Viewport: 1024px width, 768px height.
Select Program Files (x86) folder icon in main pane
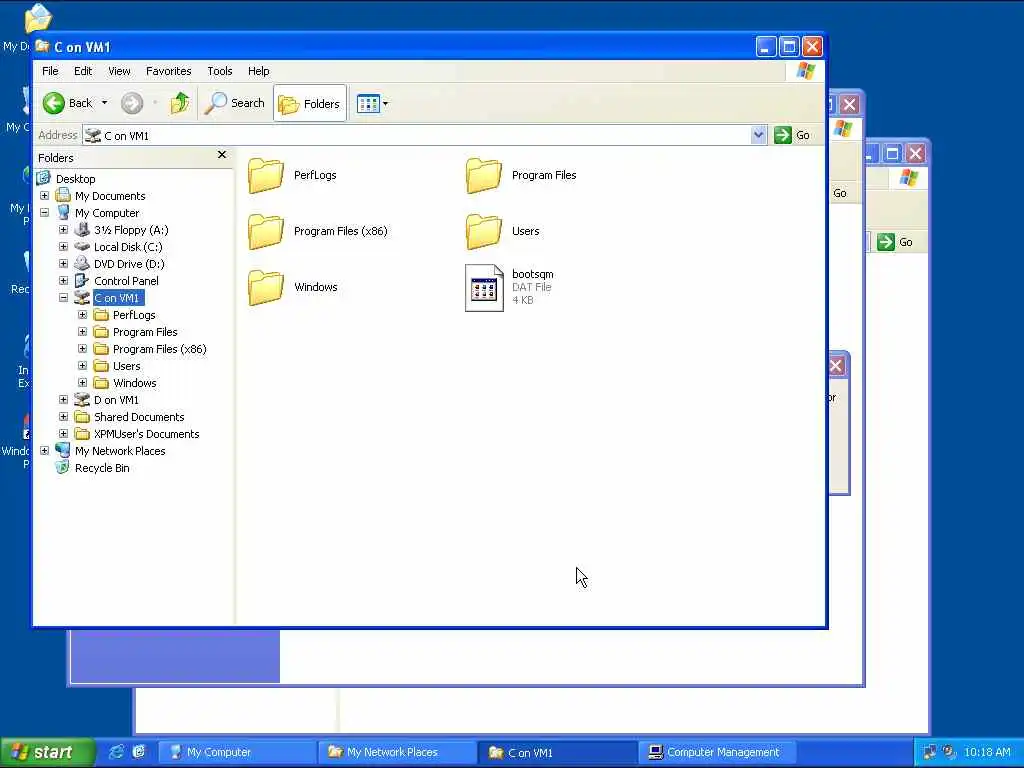[265, 231]
